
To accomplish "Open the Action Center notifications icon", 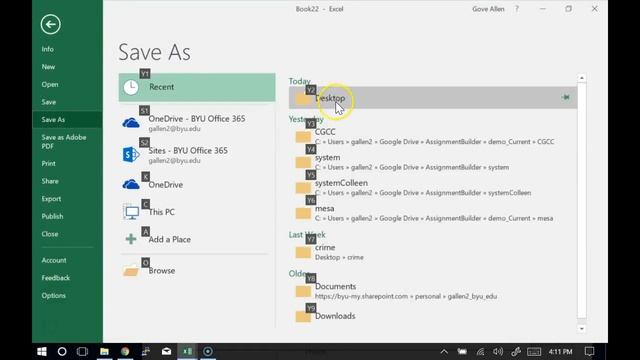I will pos(589,351).
